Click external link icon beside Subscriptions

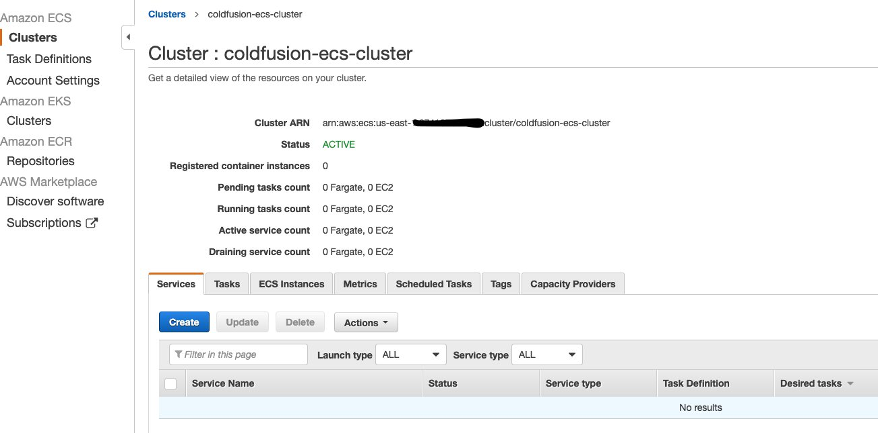click(92, 223)
